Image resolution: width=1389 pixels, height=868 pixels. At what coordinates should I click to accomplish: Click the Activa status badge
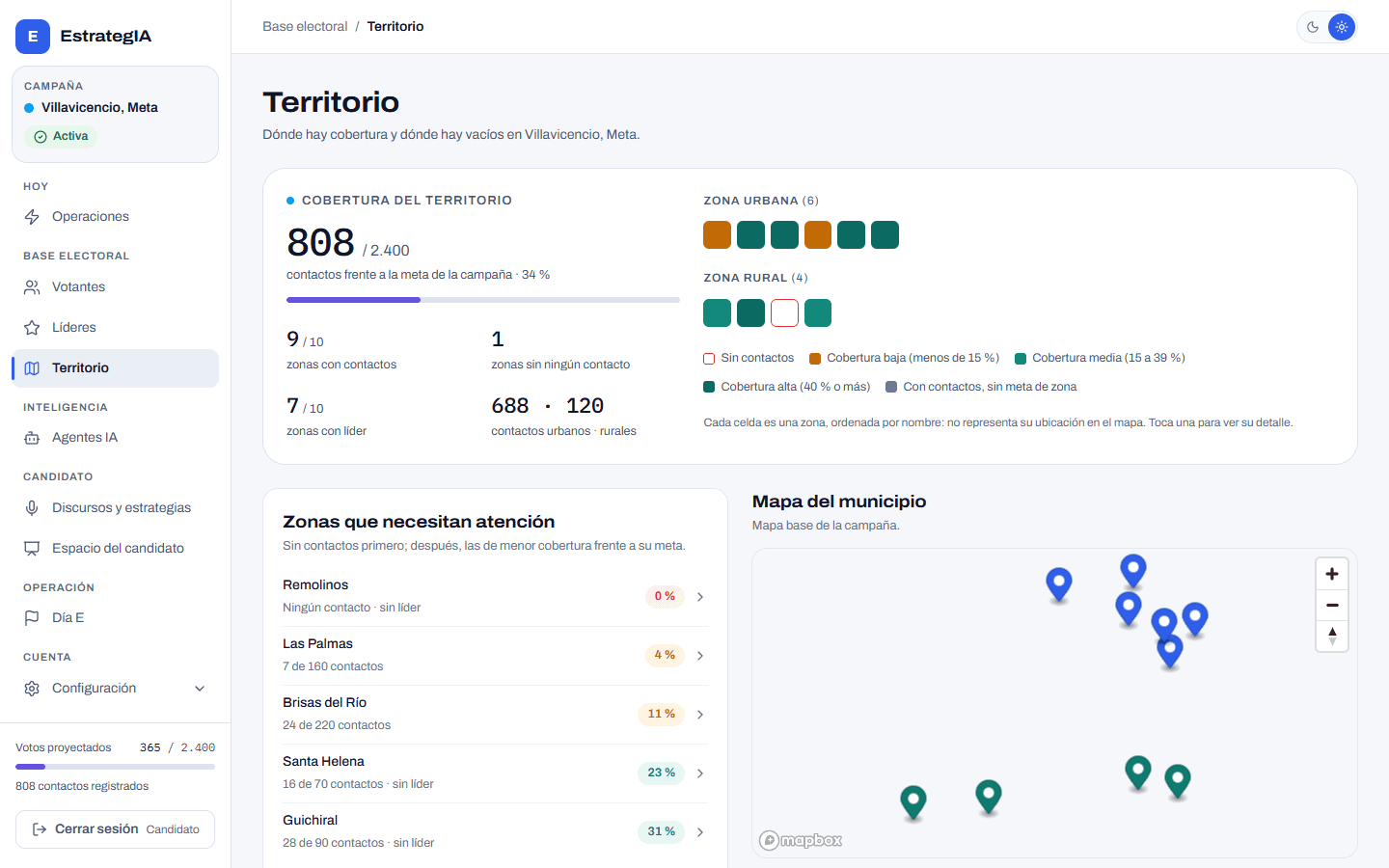tap(61, 137)
